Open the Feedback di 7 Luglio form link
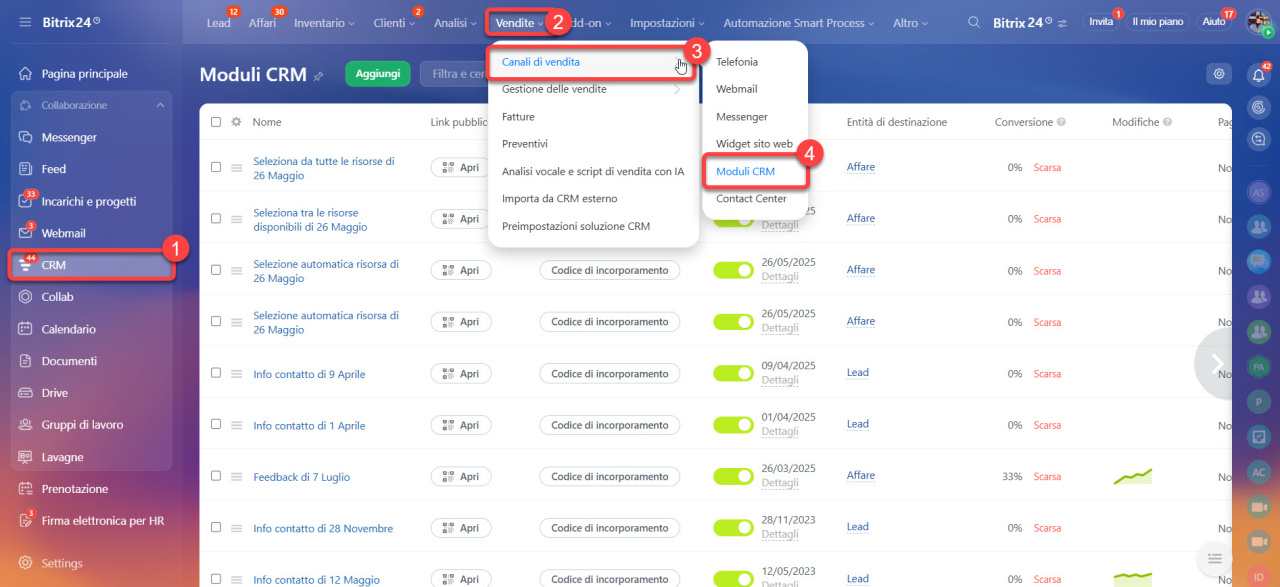The height and width of the screenshot is (587, 1280). point(302,477)
